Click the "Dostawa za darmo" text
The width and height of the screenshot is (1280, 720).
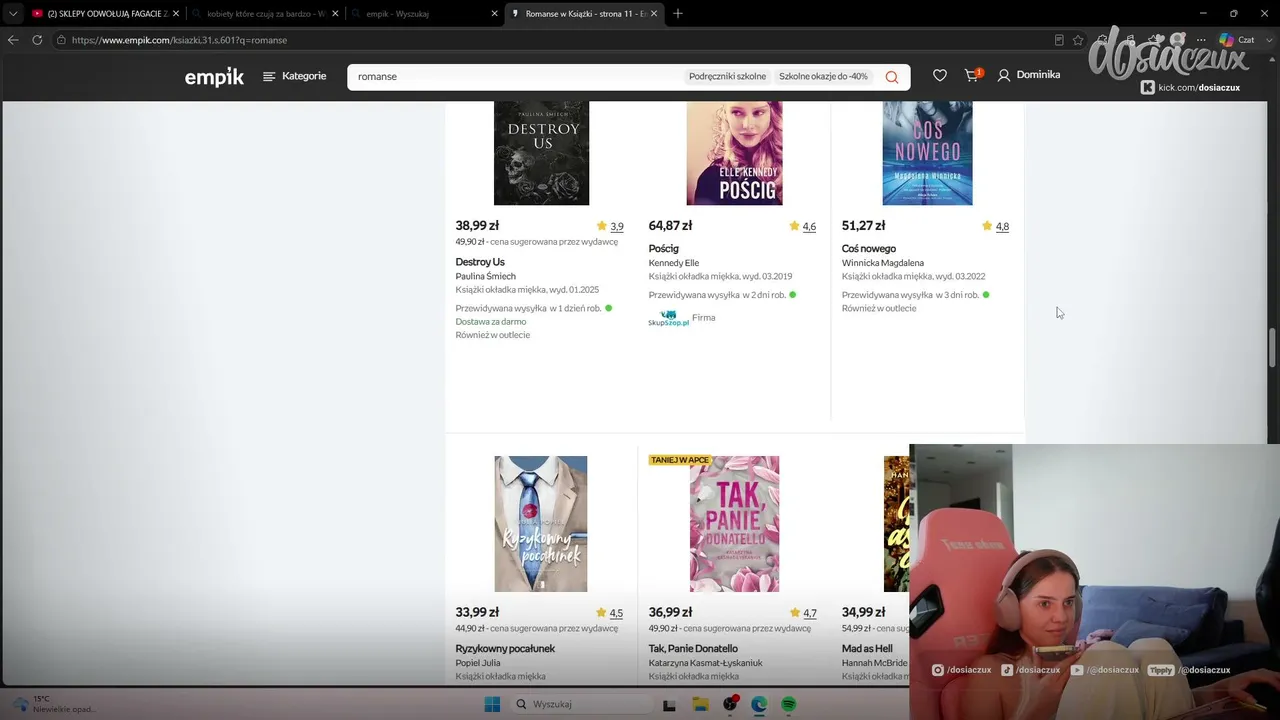(491, 322)
